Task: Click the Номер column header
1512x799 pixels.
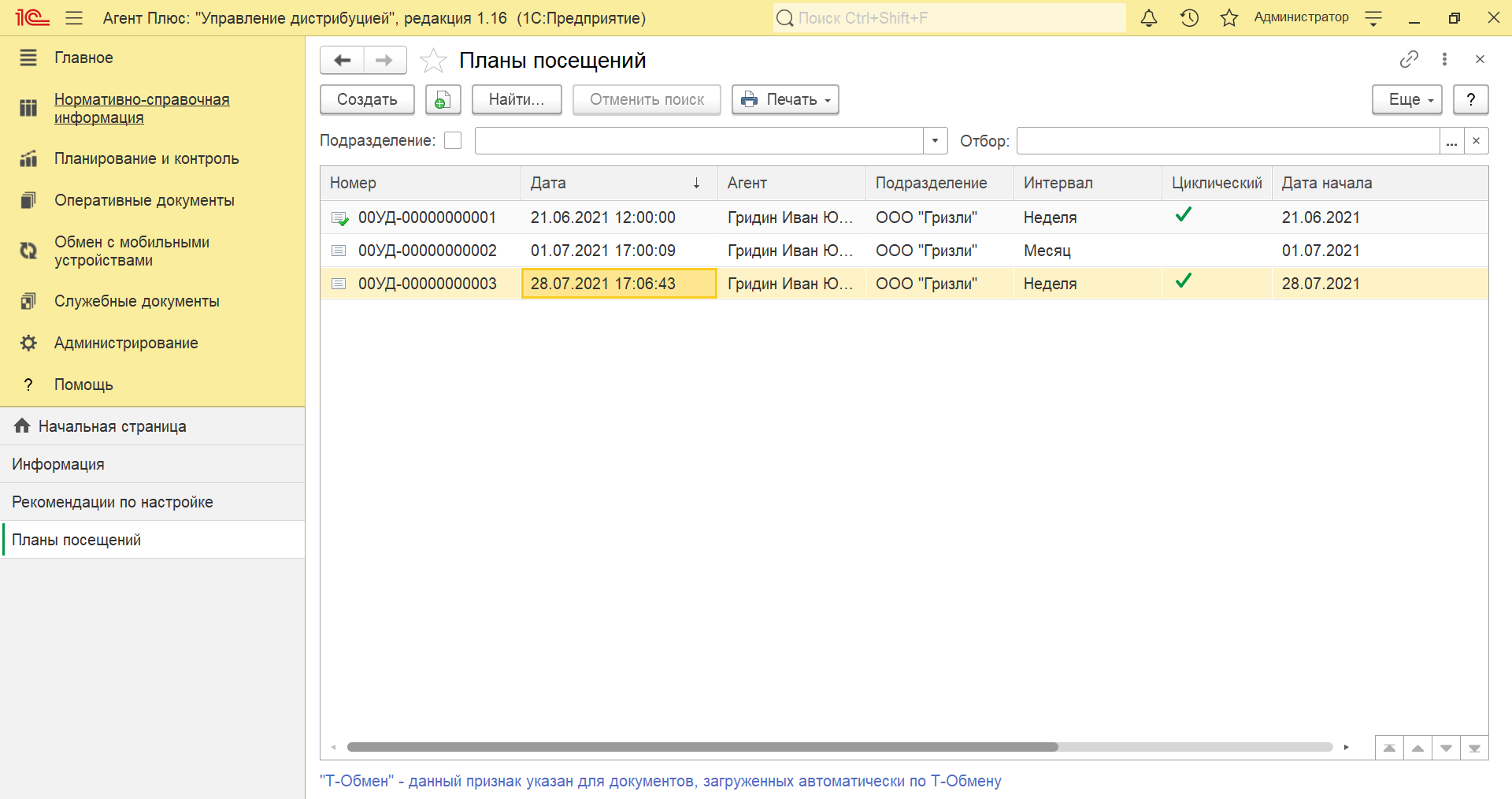Action: [421, 183]
